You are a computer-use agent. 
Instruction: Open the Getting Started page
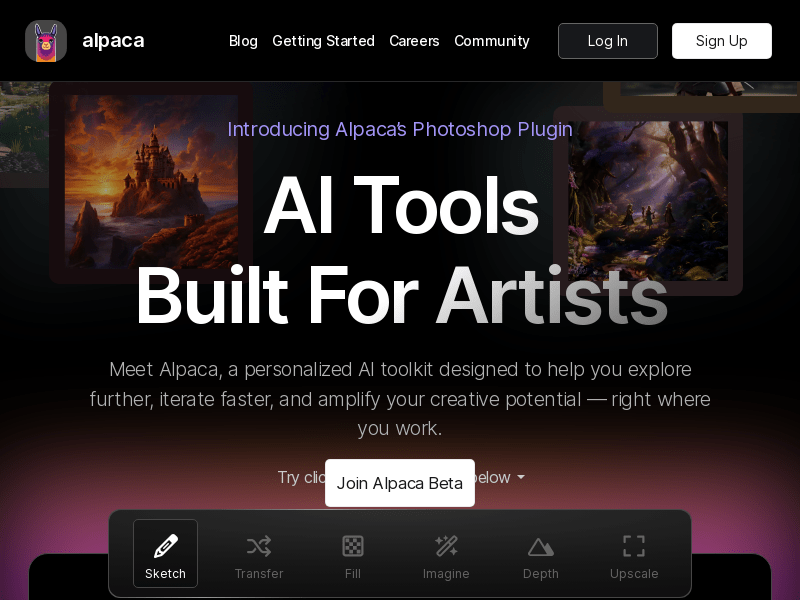click(x=323, y=41)
